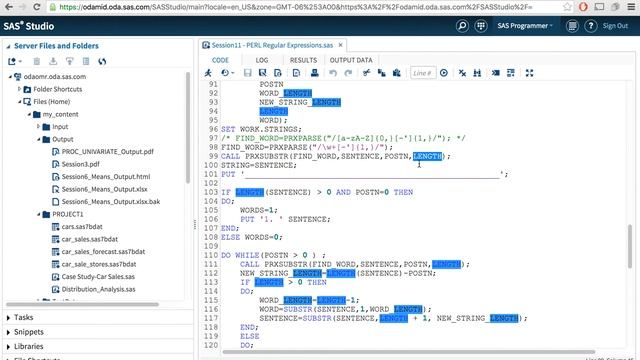The width and height of the screenshot is (640, 360).
Task: Open the search icon in SAS Studio header
Action: (462, 26)
